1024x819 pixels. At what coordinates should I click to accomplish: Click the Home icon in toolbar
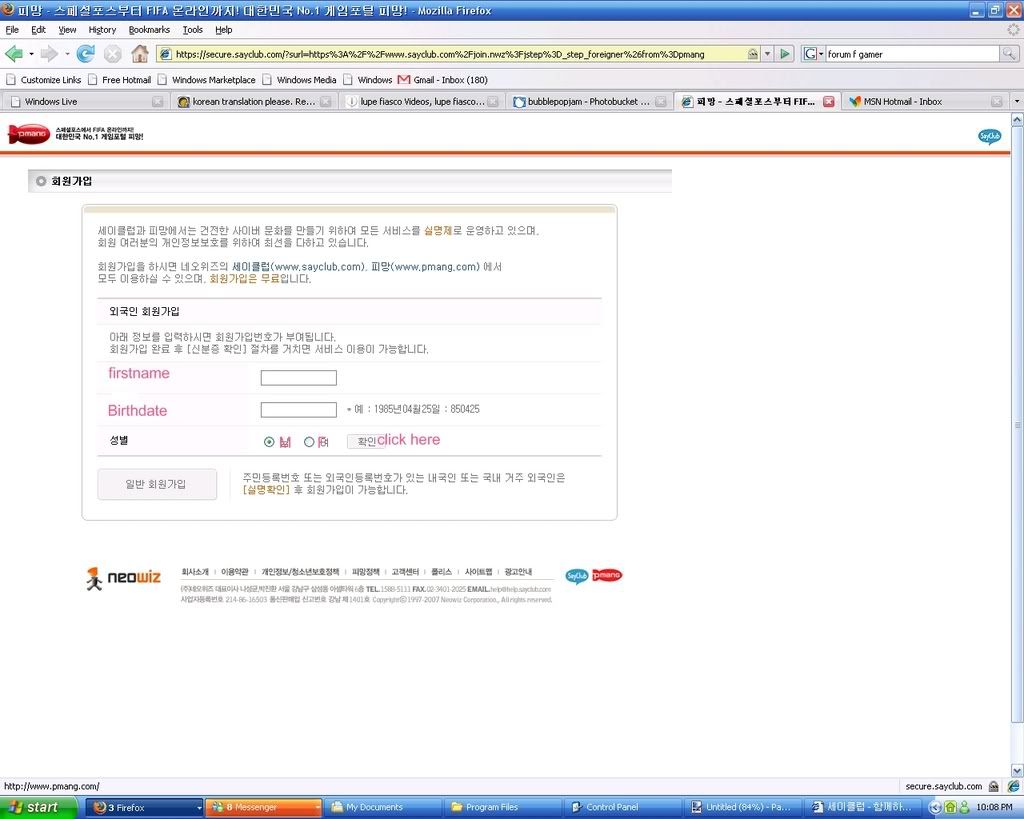pyautogui.click(x=140, y=53)
